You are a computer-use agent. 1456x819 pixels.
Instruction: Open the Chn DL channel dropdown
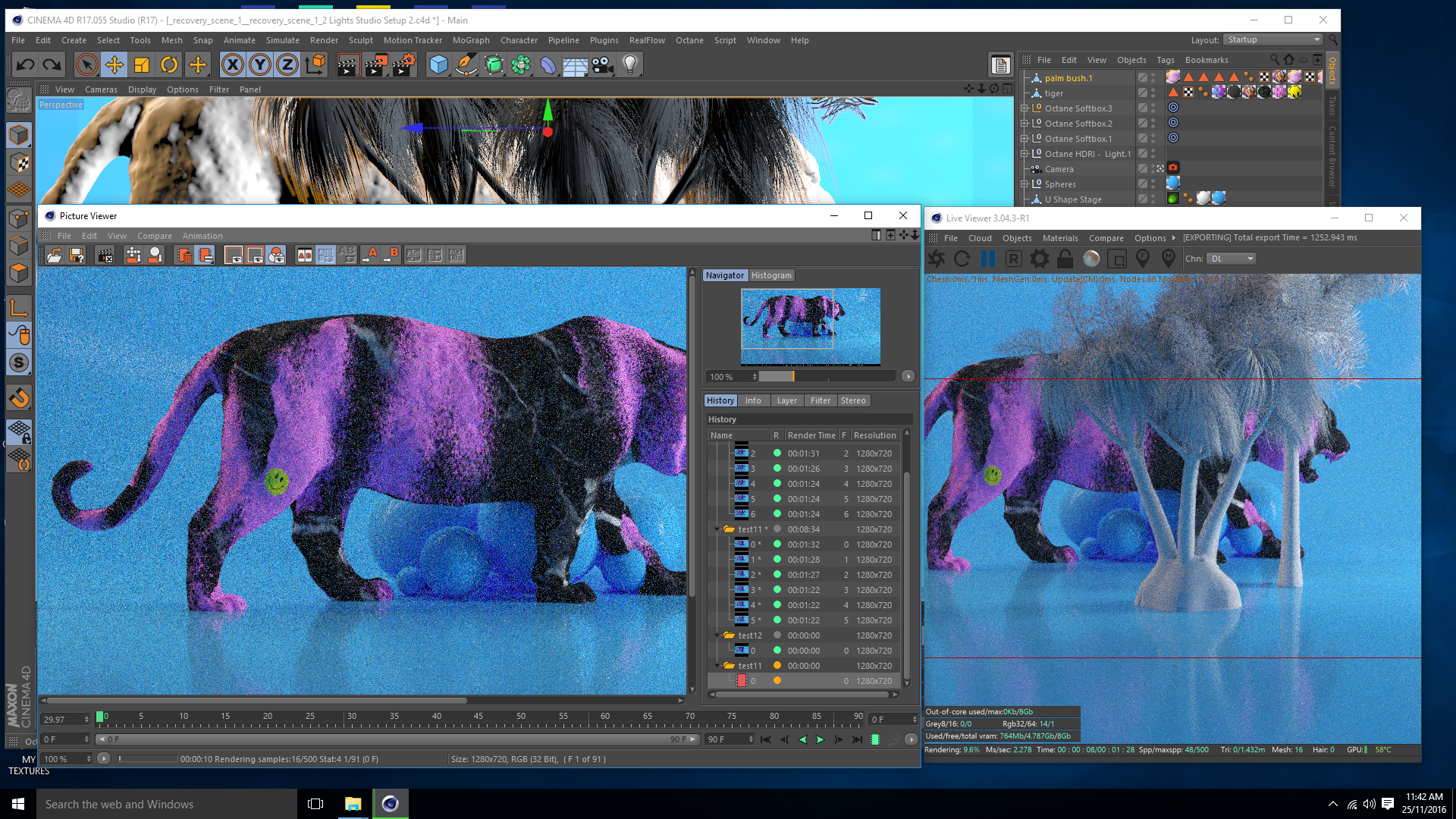tap(1232, 259)
